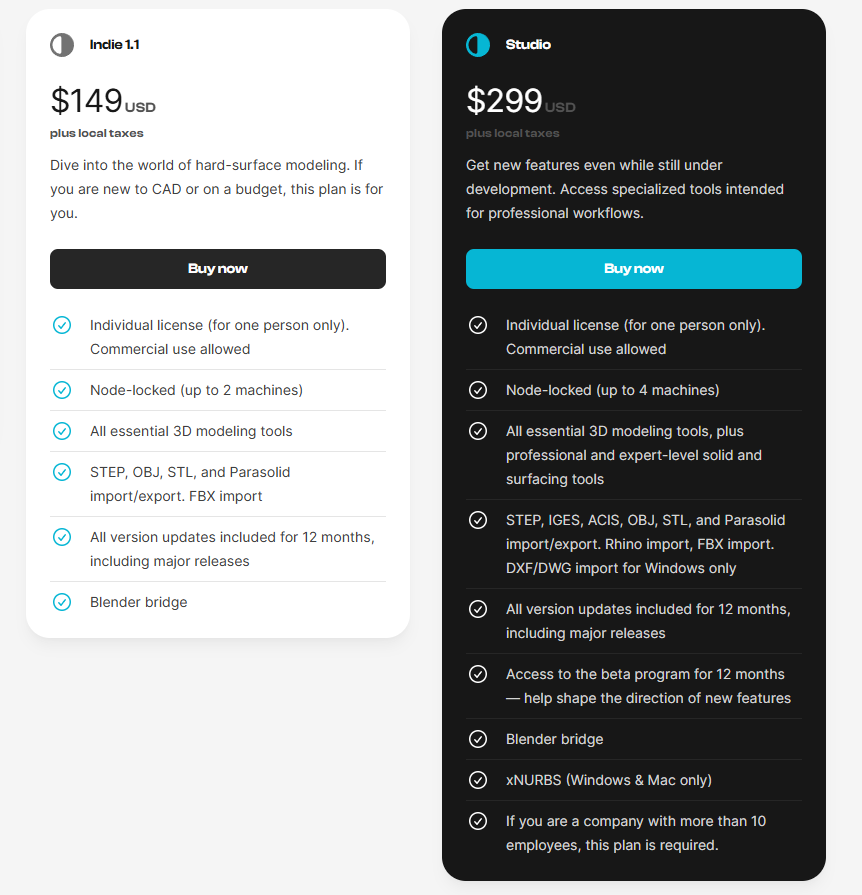
Task: Click checkmark next to beta program access
Action: tap(478, 674)
